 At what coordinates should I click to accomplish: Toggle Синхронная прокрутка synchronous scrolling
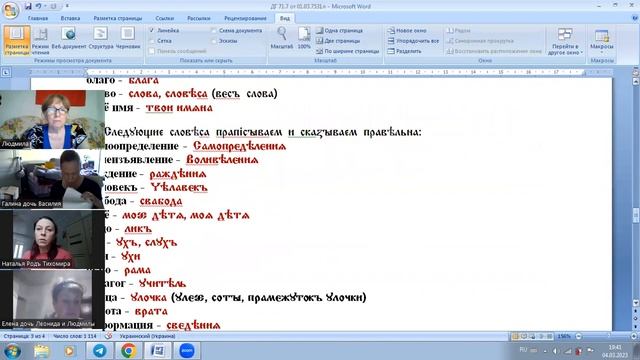[x=480, y=41]
